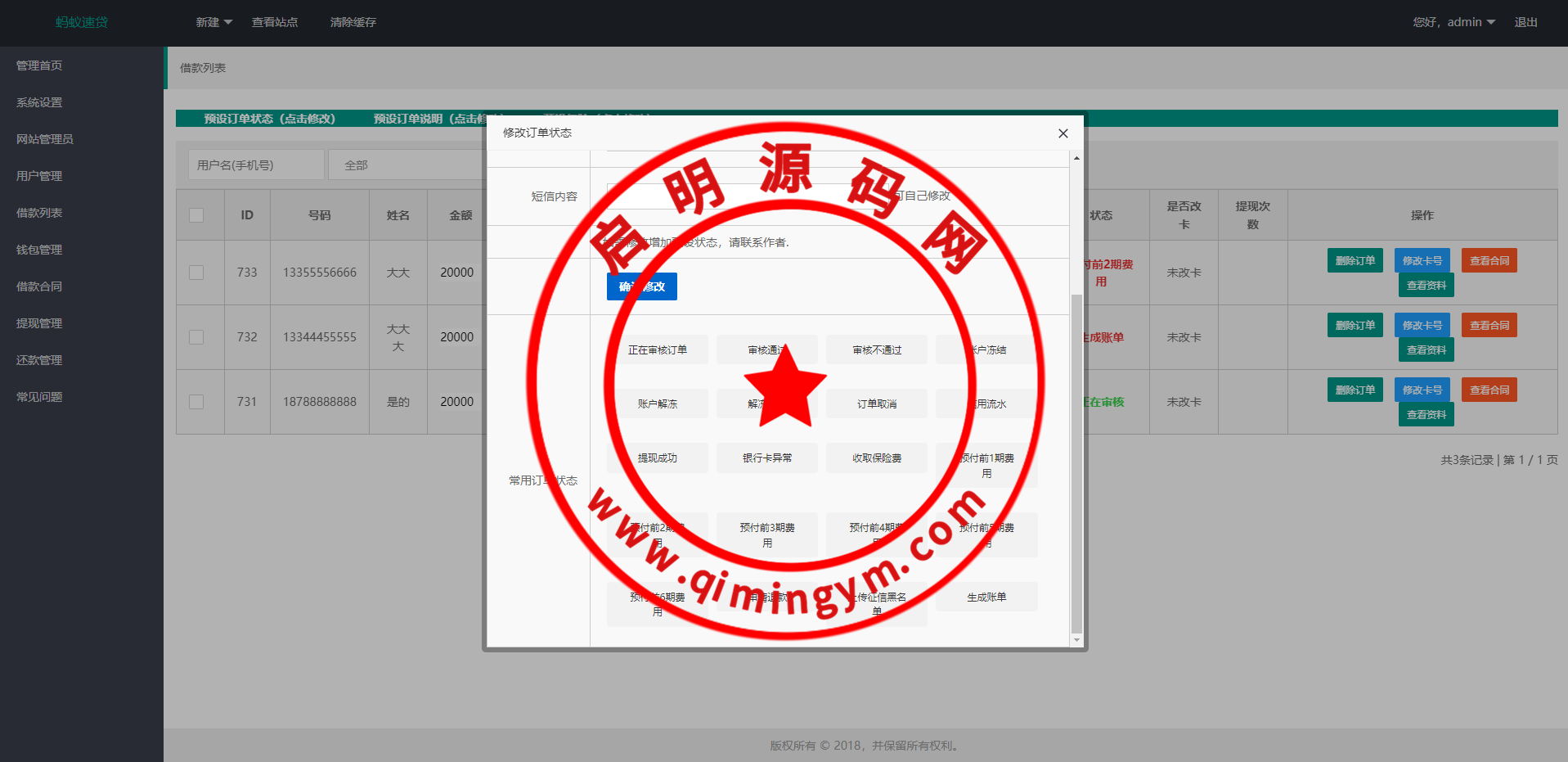Click 查看站点 in the top navigation
Image resolution: width=1568 pixels, height=762 pixels.
click(x=274, y=22)
